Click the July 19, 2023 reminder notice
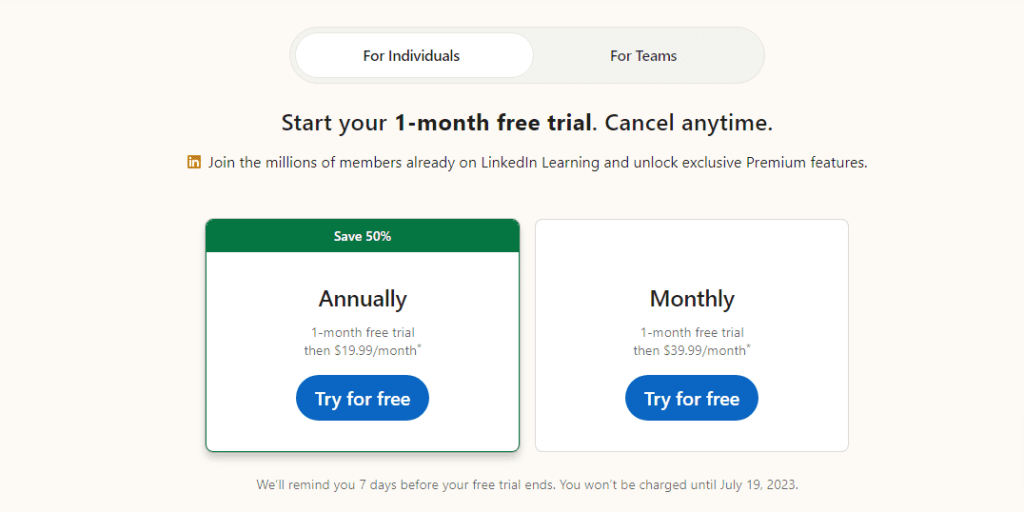Image resolution: width=1024 pixels, height=512 pixels. [x=527, y=485]
